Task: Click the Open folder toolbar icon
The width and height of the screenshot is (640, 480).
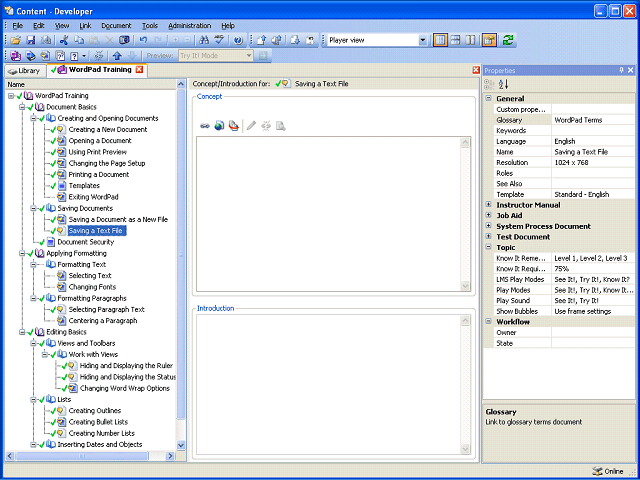Action: tap(16, 40)
